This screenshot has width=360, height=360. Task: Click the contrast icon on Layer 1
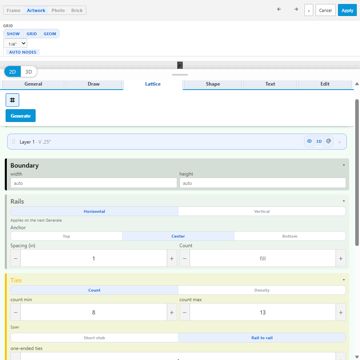pyautogui.click(x=329, y=141)
